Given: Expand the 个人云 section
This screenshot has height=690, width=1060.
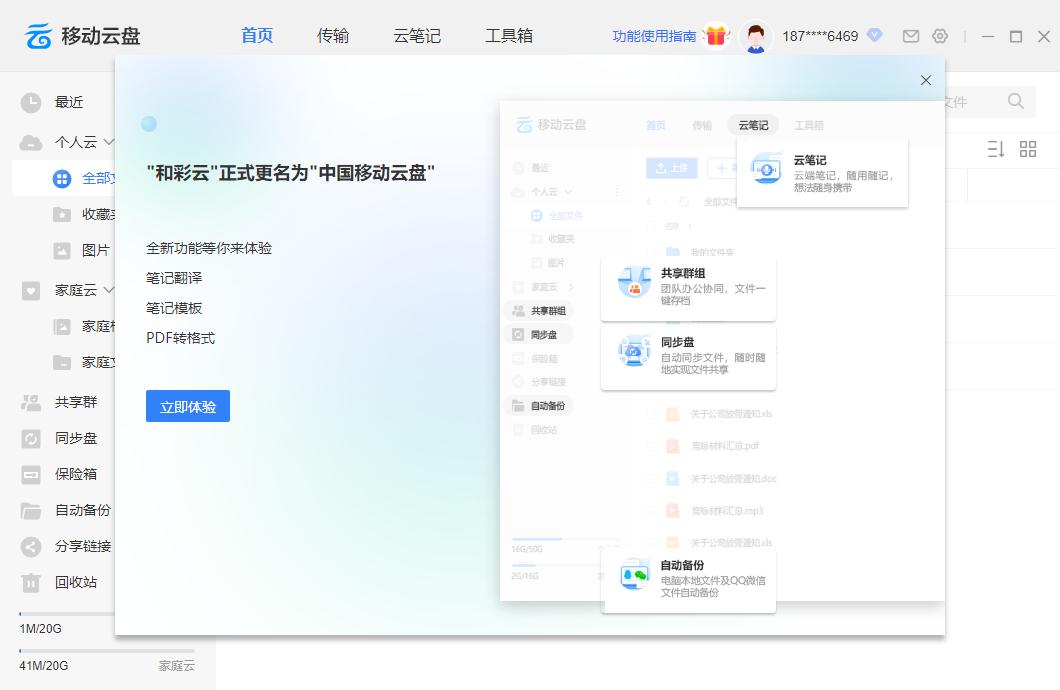Looking at the screenshot, I should (110, 140).
